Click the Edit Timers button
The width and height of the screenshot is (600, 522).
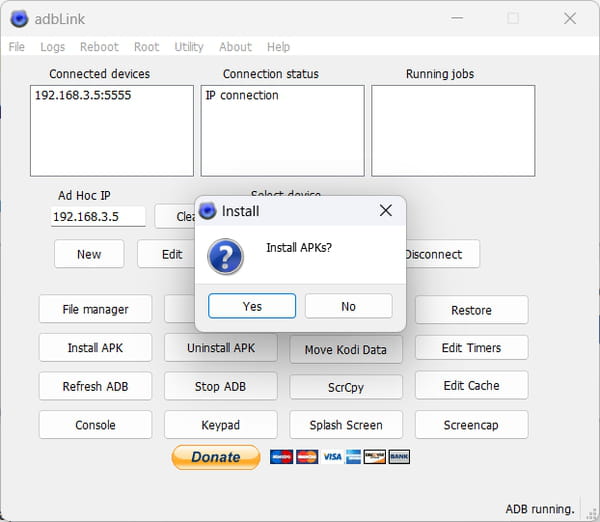click(x=471, y=347)
